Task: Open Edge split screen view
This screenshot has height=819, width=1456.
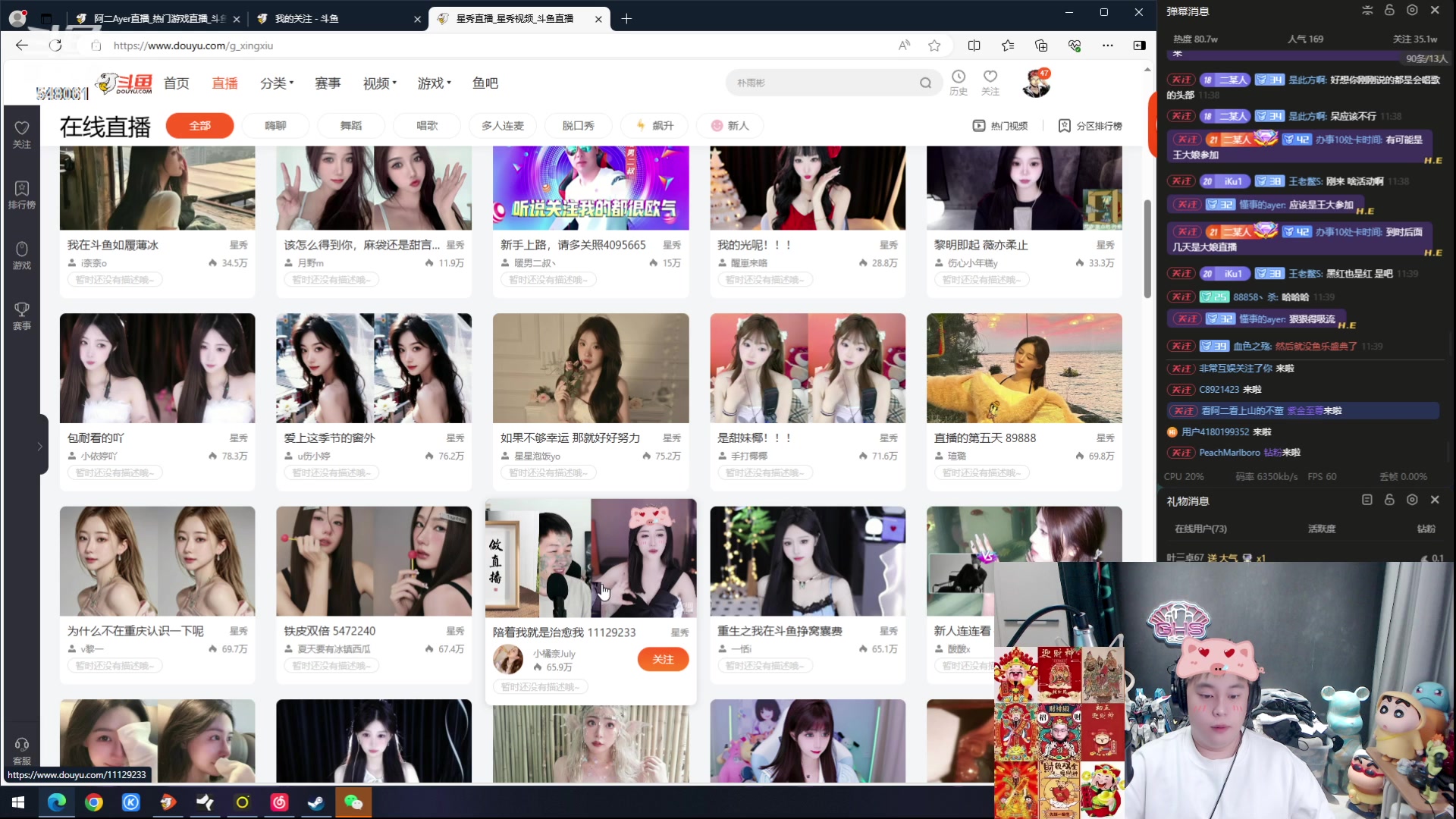Action: 974,45
